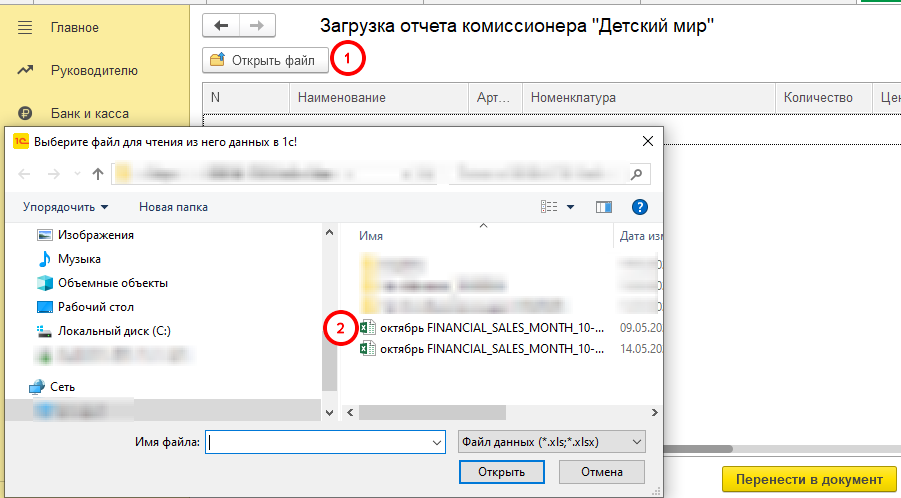Select 'Сеть' in the navigation tree
The width and height of the screenshot is (901, 498).
tap(62, 387)
